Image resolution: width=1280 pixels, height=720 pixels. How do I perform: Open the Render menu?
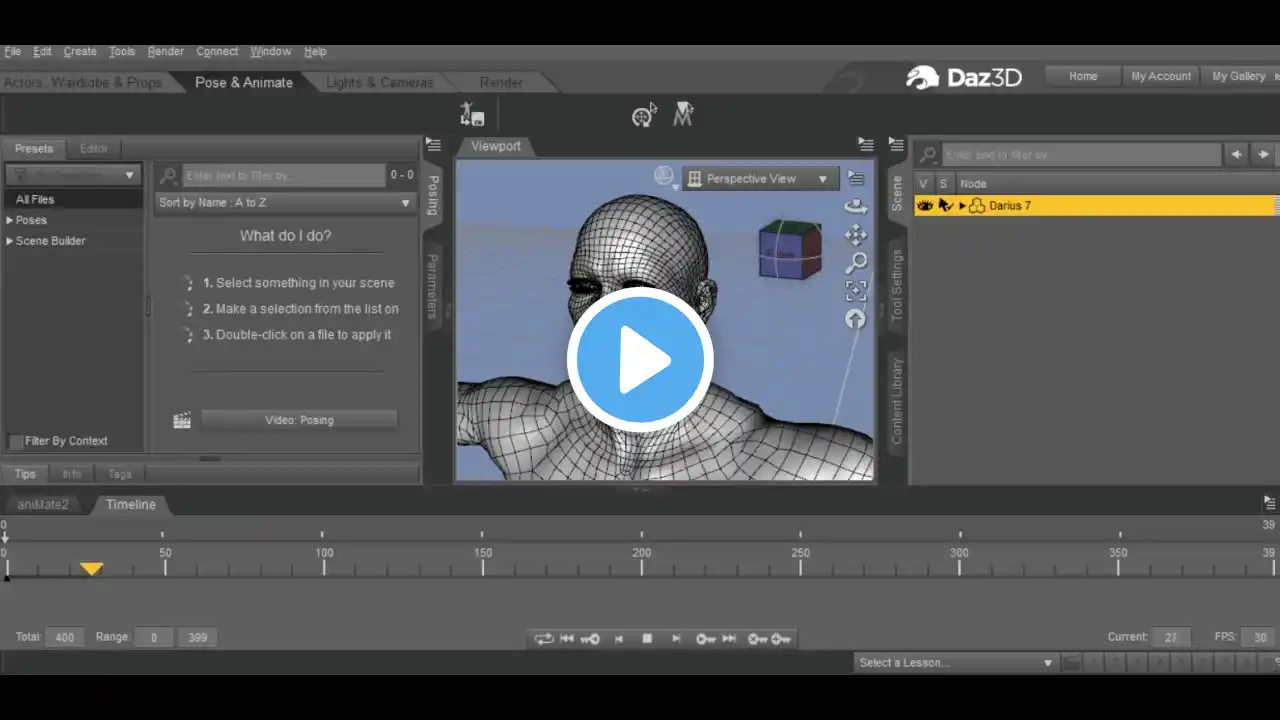(x=165, y=52)
